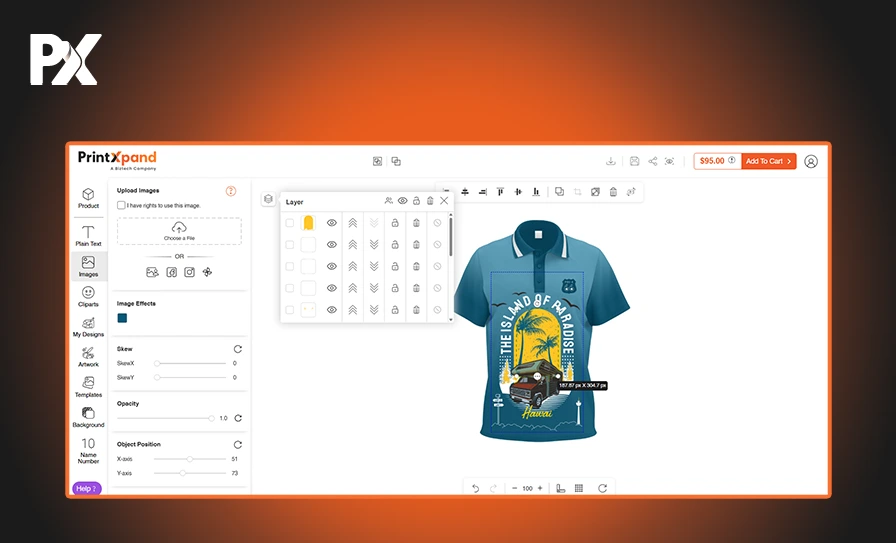Click the Add To Cart button
896x543 pixels.
click(768, 161)
